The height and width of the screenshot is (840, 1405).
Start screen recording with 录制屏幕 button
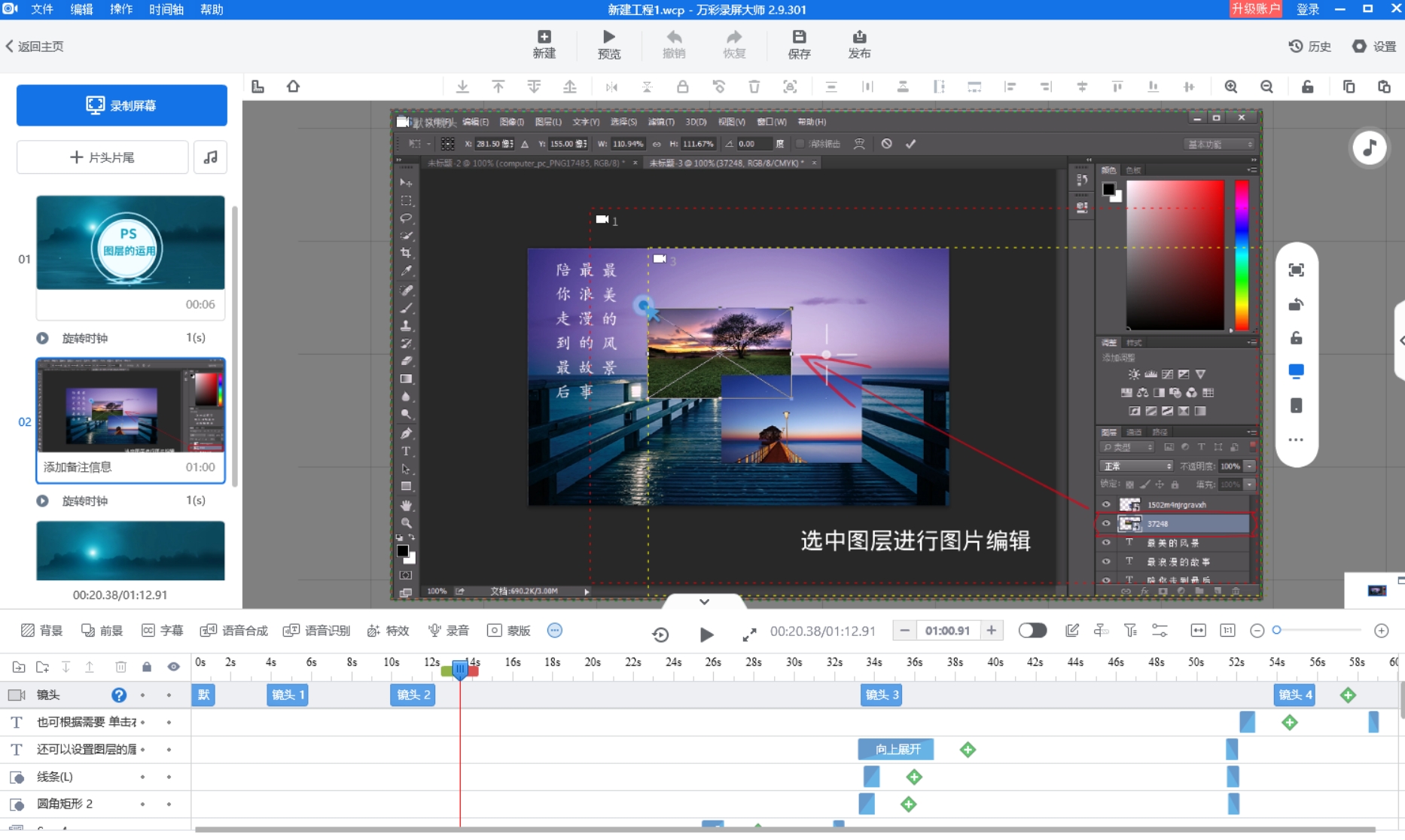[122, 105]
